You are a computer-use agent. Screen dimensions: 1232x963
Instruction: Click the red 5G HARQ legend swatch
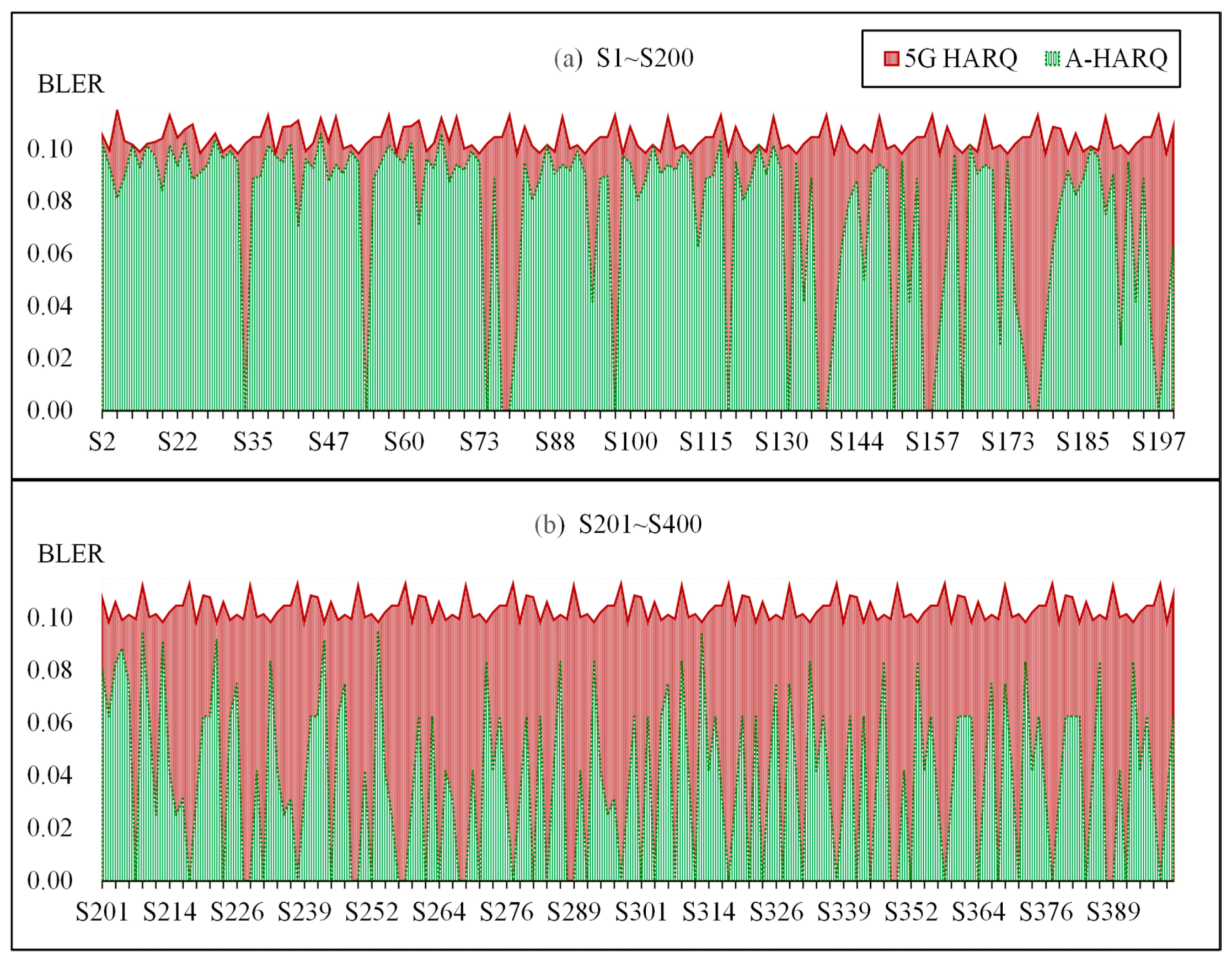point(891,58)
